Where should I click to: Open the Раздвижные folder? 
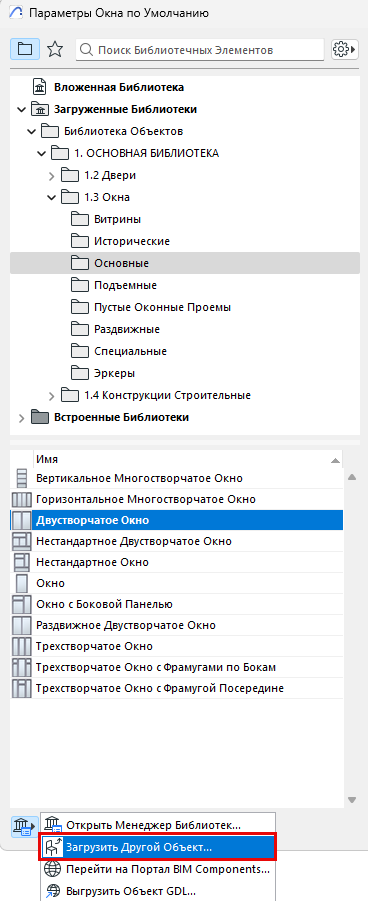[127, 329]
